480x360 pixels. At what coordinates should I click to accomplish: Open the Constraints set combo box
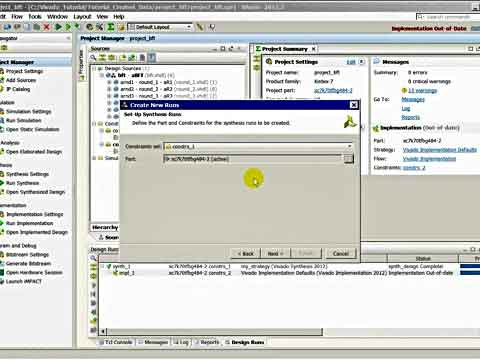click(258, 146)
